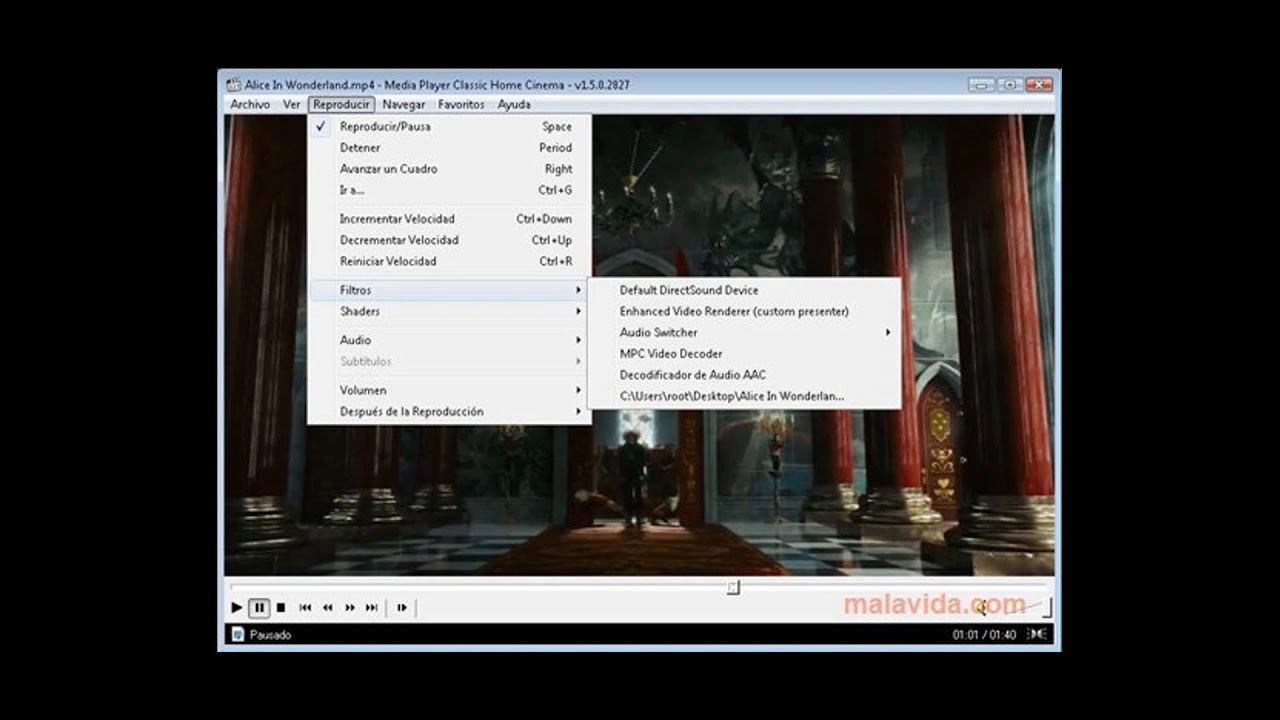
Task: Expand the Filtros submenu
Action: click(449, 290)
